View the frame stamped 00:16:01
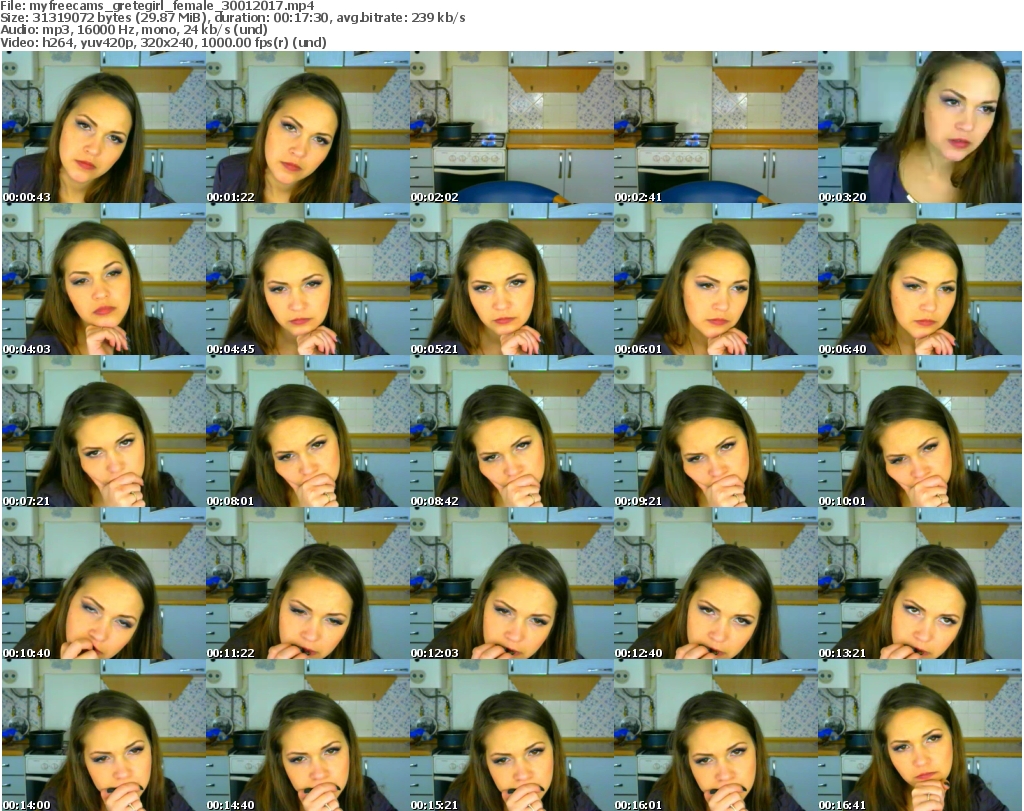 715,735
